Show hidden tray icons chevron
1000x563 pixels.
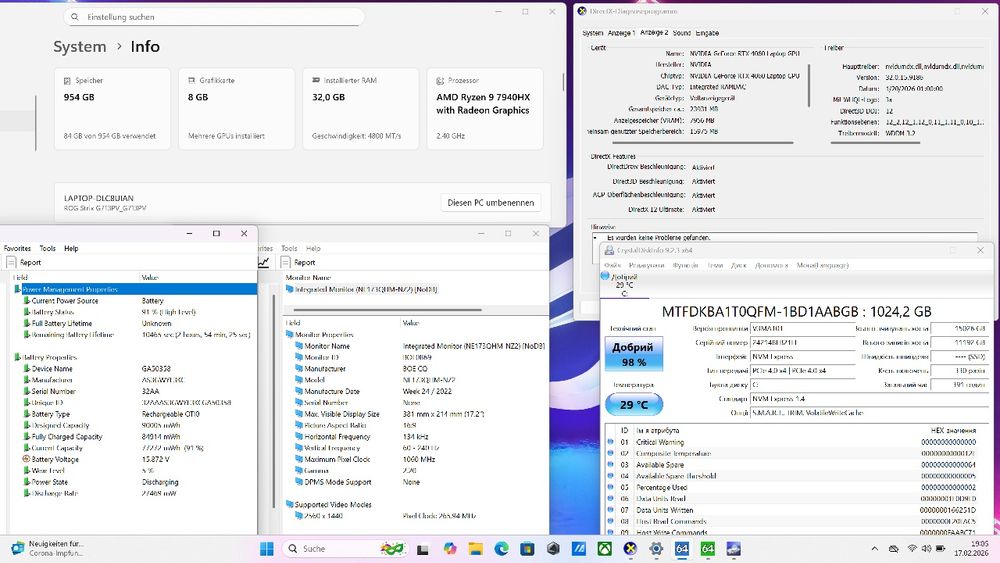[874, 548]
